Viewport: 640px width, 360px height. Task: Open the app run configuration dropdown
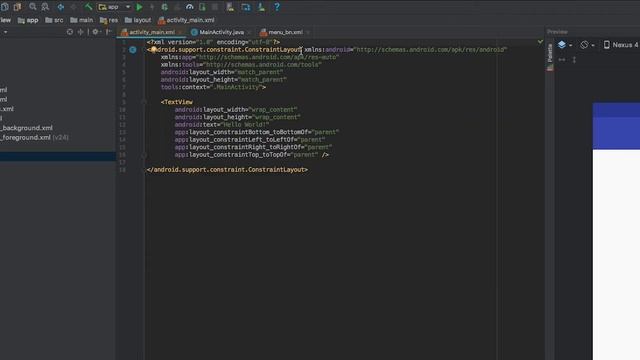click(114, 7)
